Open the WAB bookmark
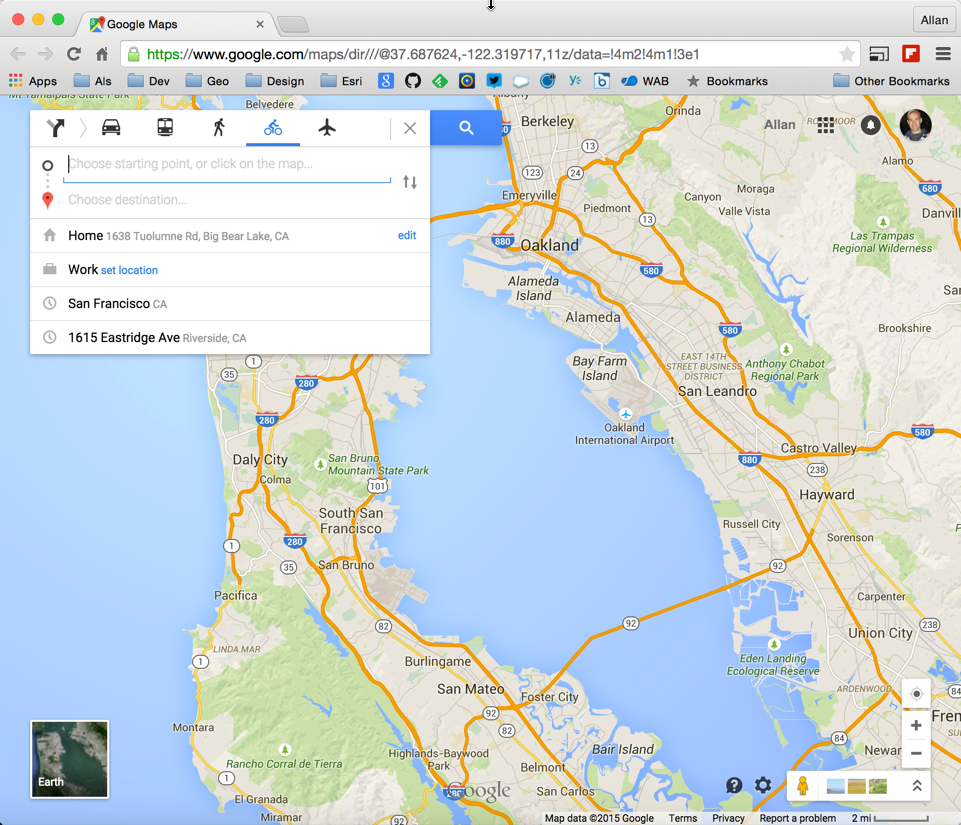Image resolution: width=961 pixels, height=825 pixels. 645,81
